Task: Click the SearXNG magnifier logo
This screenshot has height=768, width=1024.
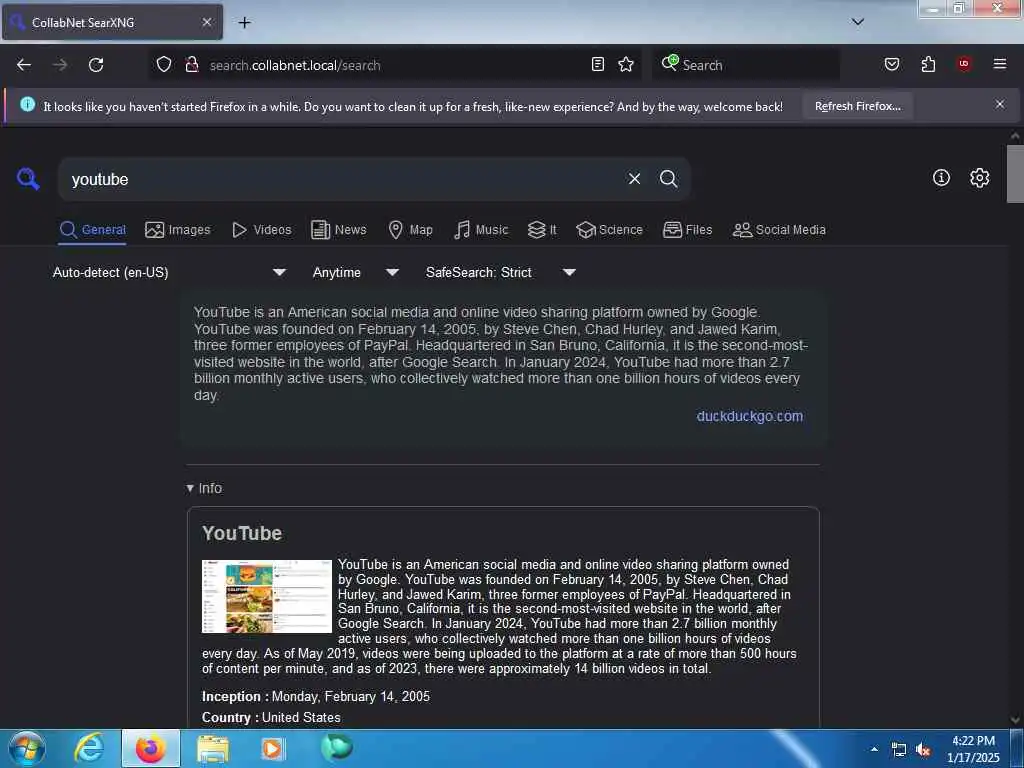Action: [28, 178]
